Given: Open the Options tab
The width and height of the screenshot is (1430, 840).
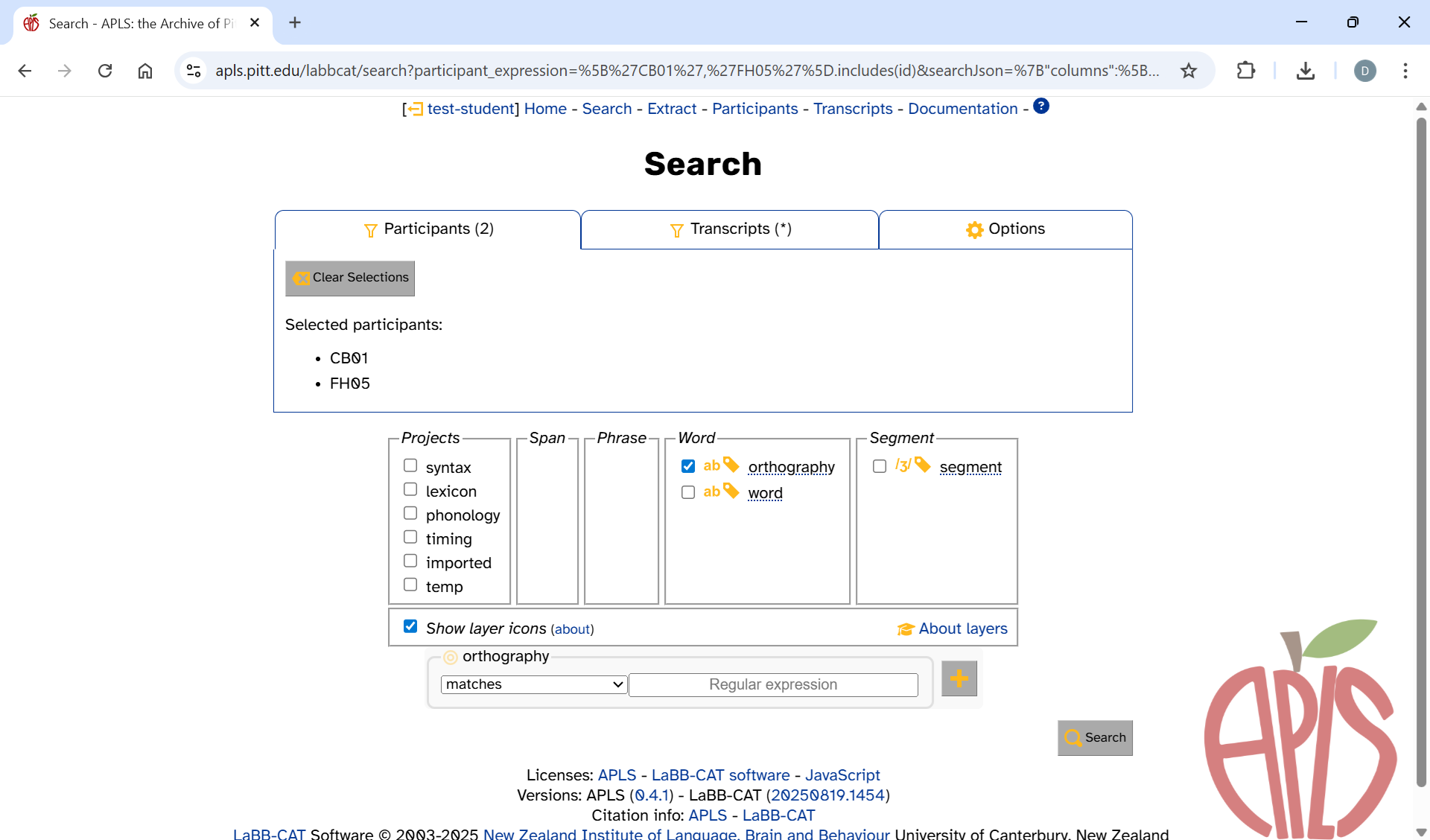Looking at the screenshot, I should 1005,229.
